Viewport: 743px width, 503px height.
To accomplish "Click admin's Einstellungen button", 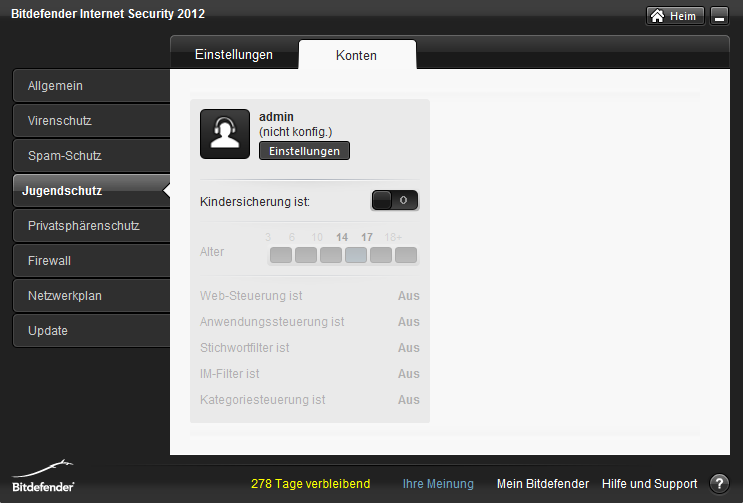I will pyautogui.click(x=304, y=151).
